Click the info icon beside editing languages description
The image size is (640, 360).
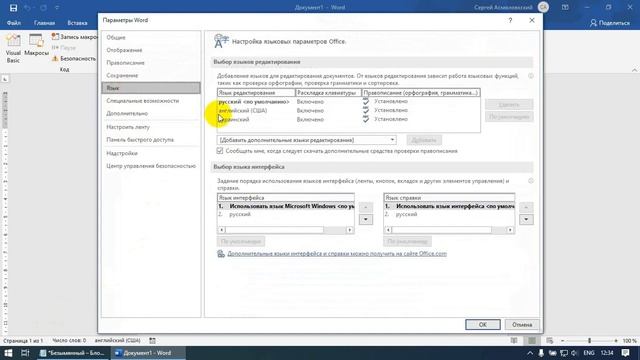tap(531, 76)
